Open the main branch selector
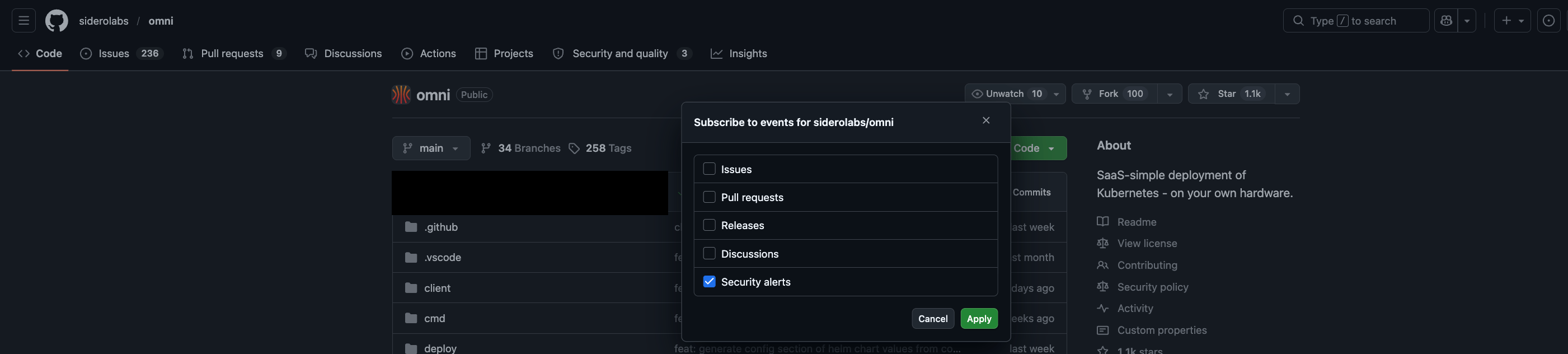Screen dimensions: 1568x354 coord(431,148)
